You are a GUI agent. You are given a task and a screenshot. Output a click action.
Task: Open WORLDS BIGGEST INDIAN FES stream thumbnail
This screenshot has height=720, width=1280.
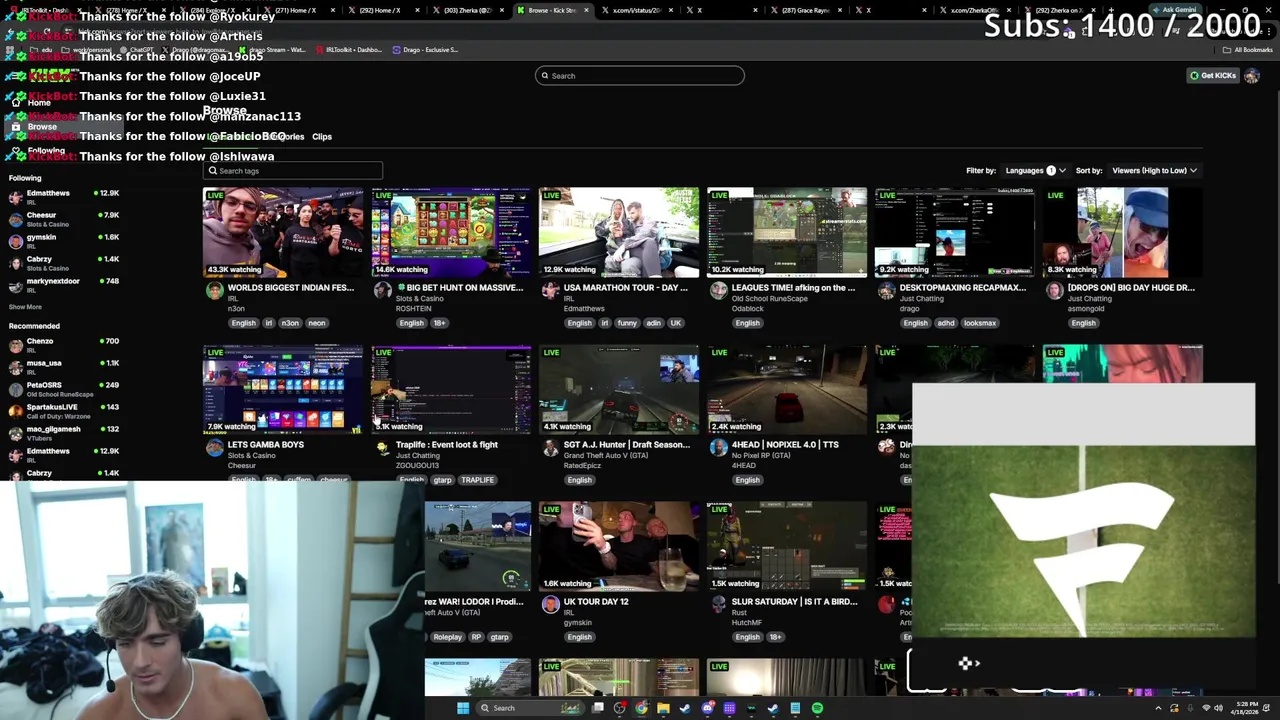283,232
